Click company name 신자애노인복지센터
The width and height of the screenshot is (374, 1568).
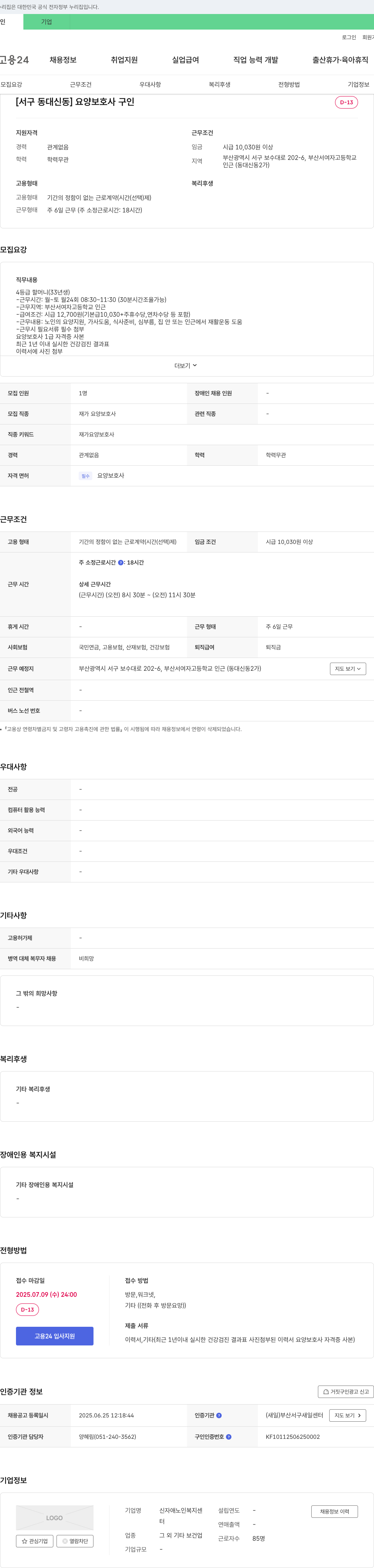[180, 1515]
